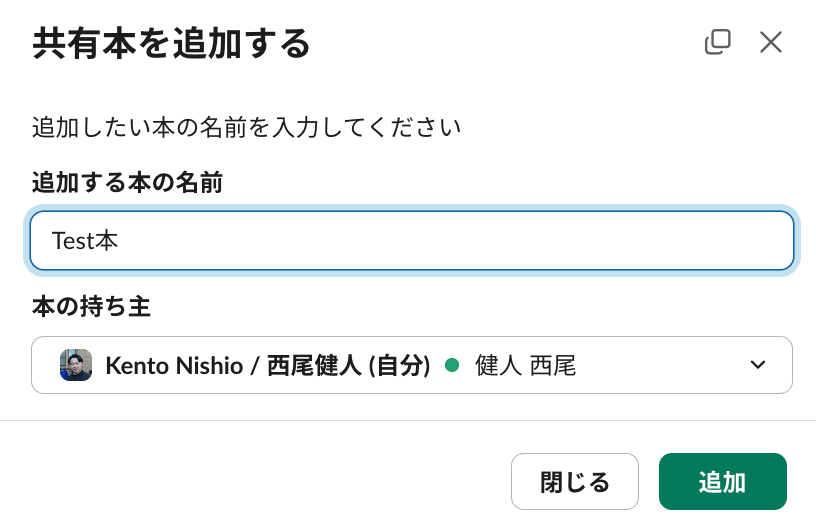Click the 追加したい本の名前を入力してください description
Viewport: 816px width, 522px height.
(x=247, y=128)
